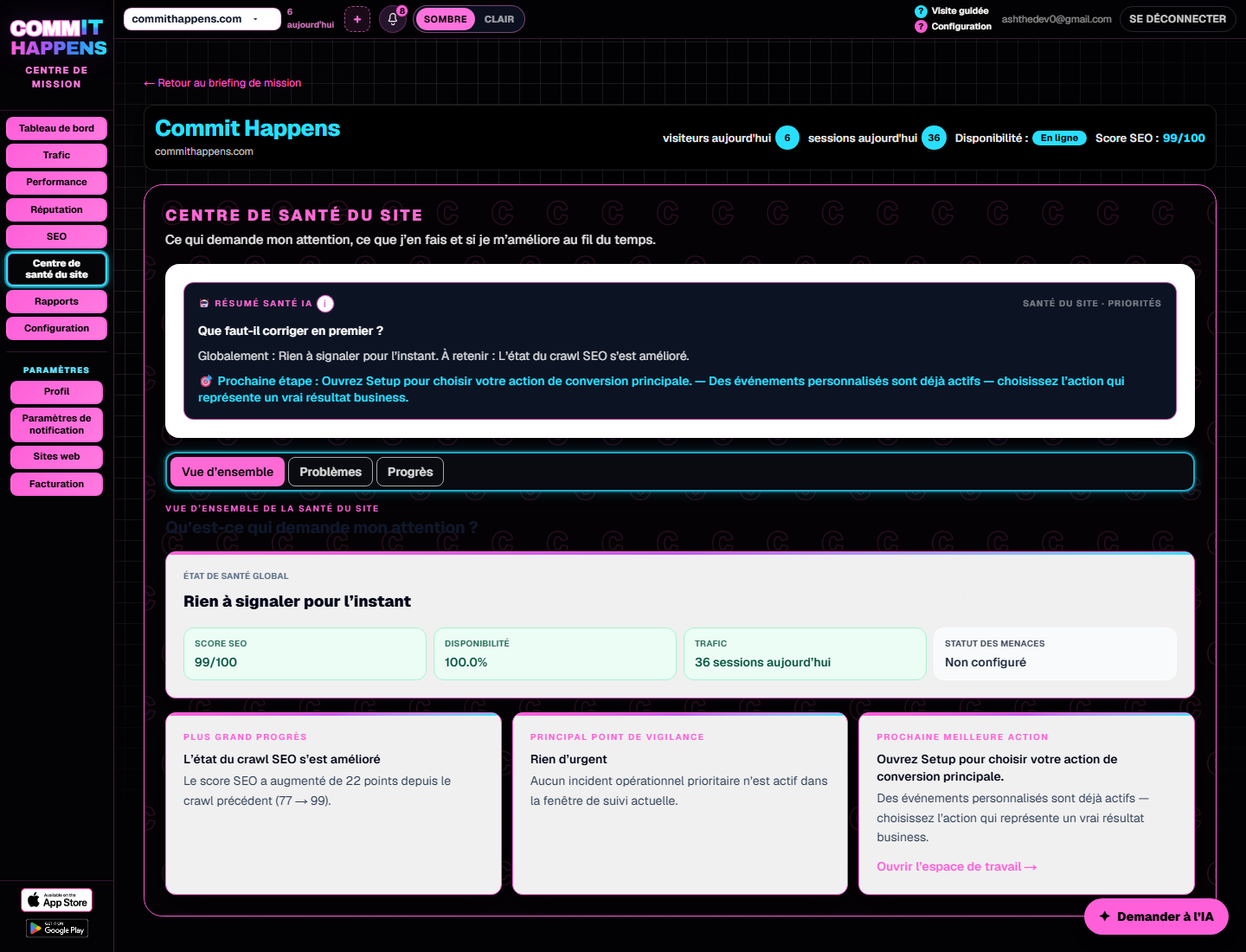Click the Statut des menaces card
This screenshot has height=952, width=1246.
1055,653
